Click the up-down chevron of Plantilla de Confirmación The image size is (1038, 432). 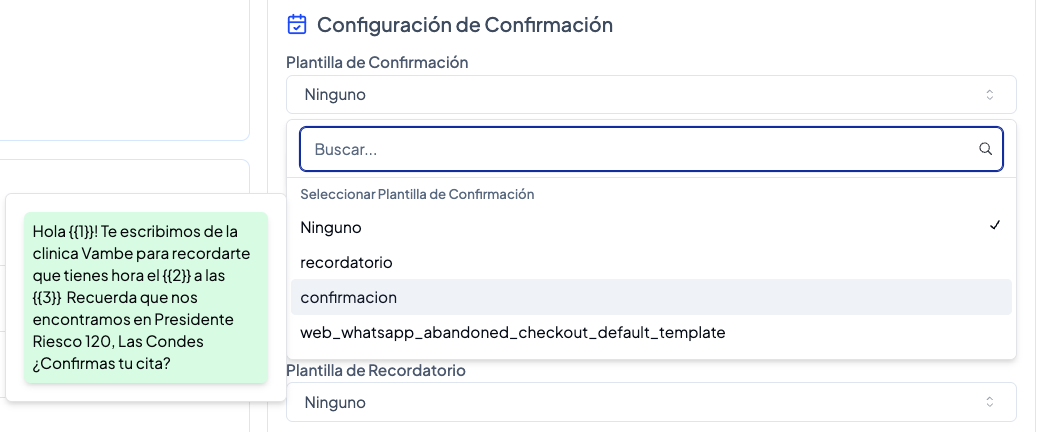click(x=990, y=95)
